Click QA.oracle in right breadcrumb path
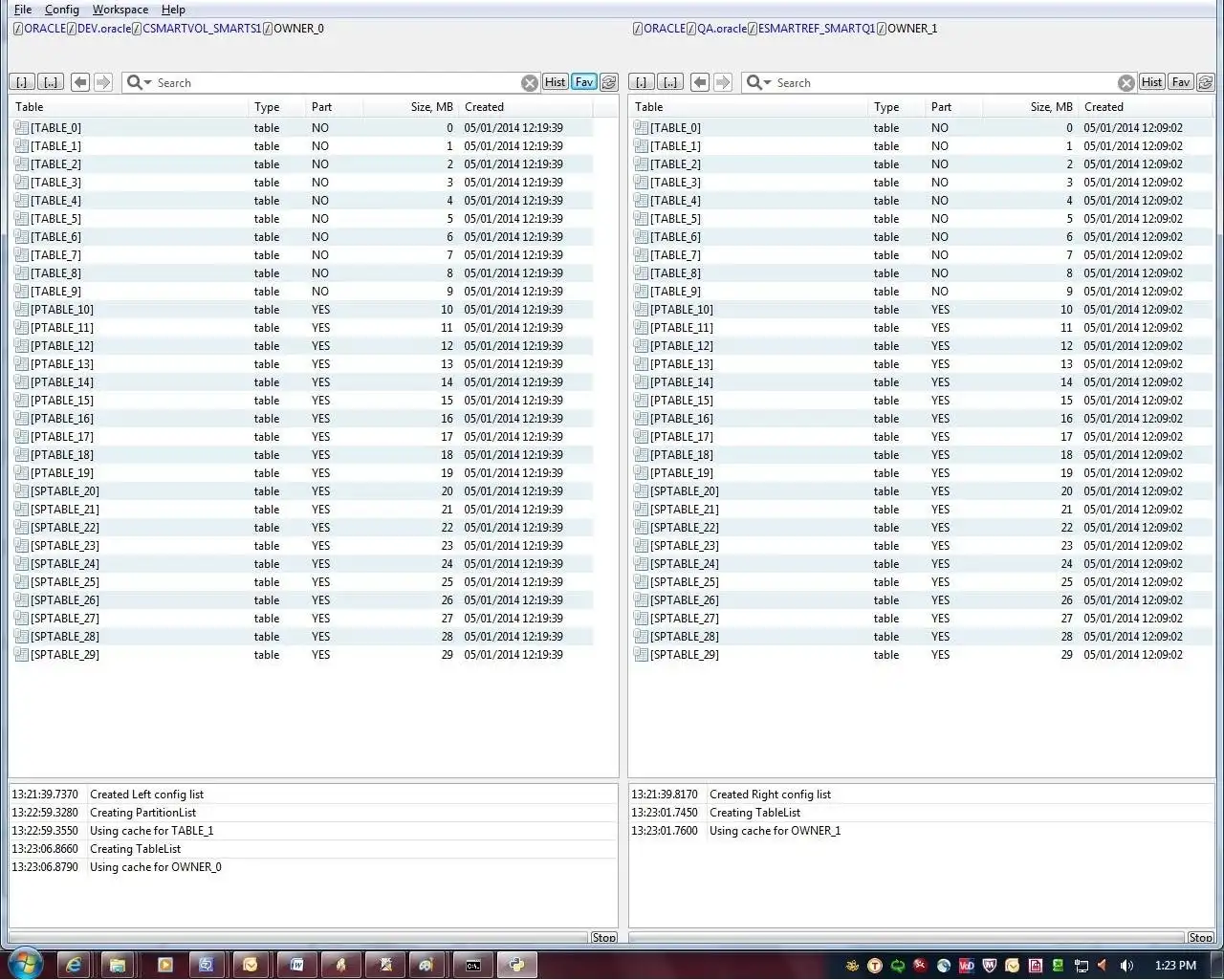Image resolution: width=1224 pixels, height=980 pixels. (x=722, y=29)
